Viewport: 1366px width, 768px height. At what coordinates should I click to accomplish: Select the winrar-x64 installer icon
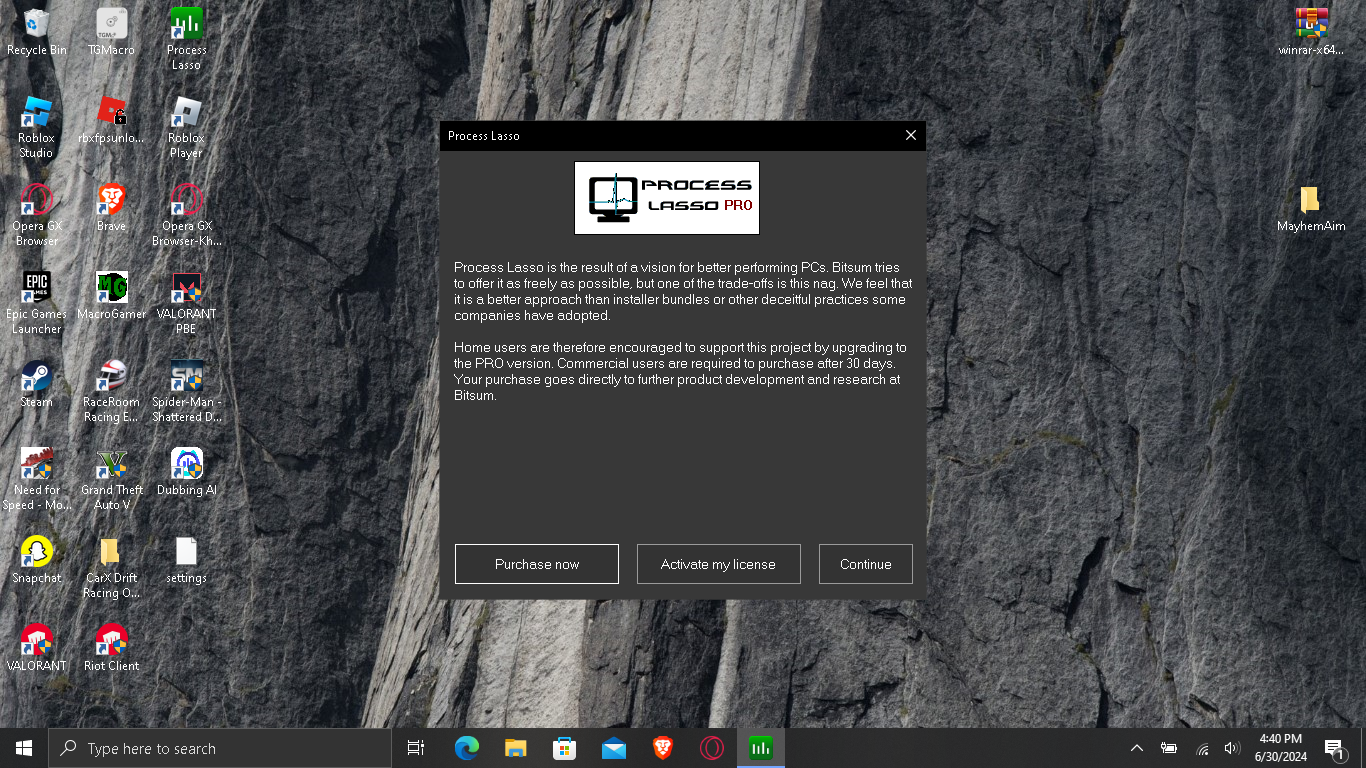[1311, 32]
